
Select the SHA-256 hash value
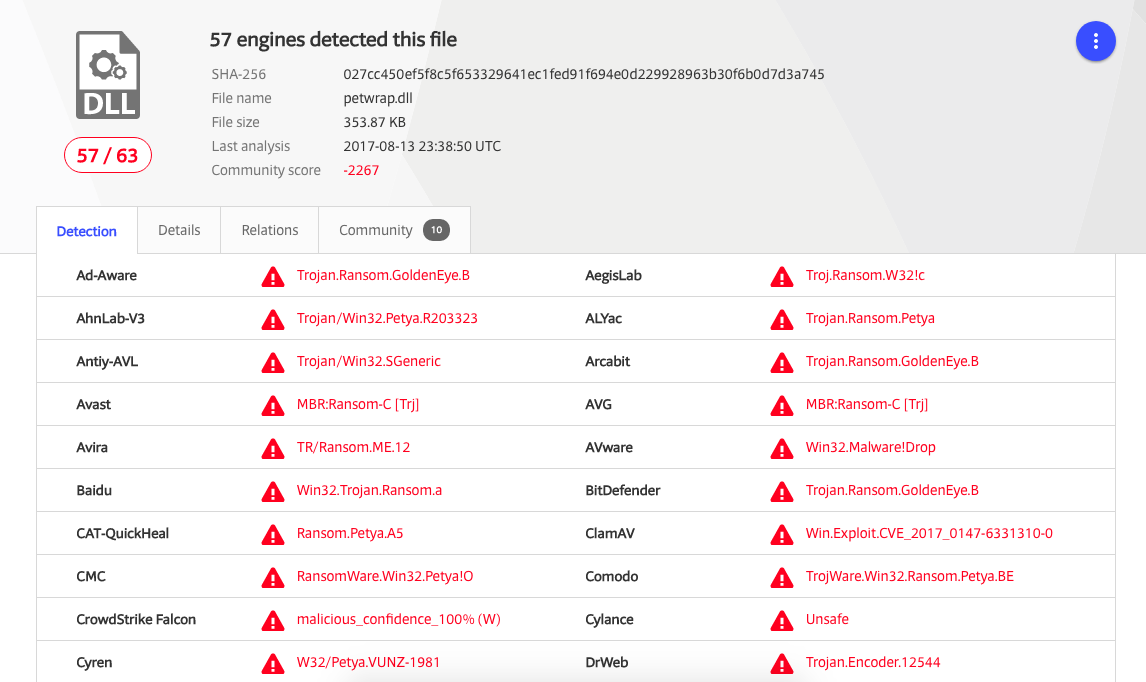583,74
